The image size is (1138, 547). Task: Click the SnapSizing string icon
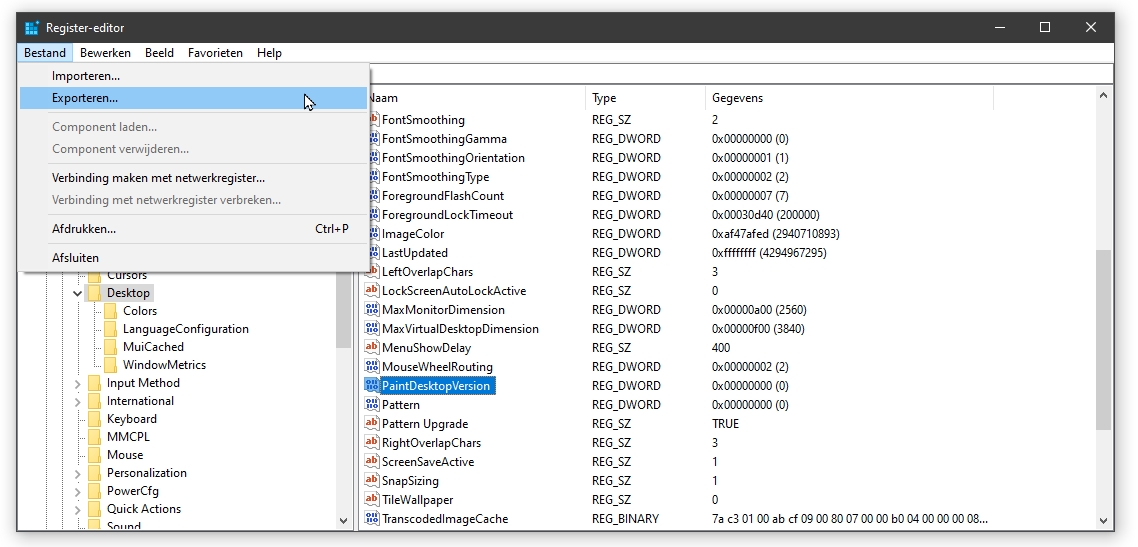click(372, 480)
